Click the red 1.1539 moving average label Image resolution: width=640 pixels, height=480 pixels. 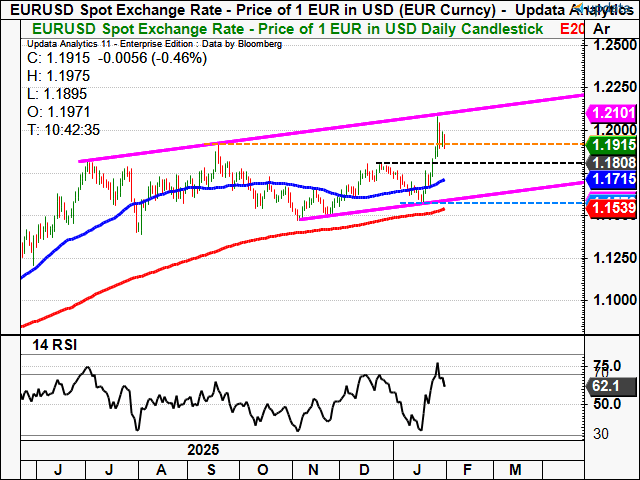[x=608, y=208]
